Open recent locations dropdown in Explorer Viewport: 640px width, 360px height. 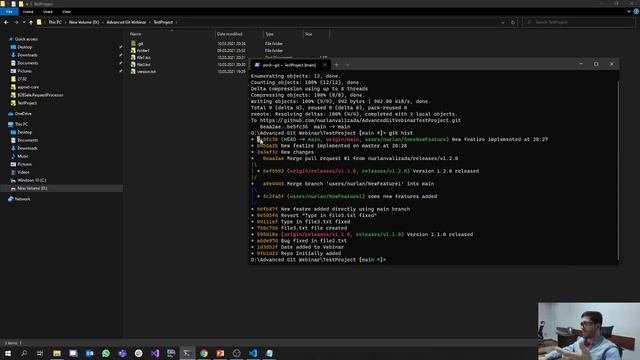(x=24, y=22)
